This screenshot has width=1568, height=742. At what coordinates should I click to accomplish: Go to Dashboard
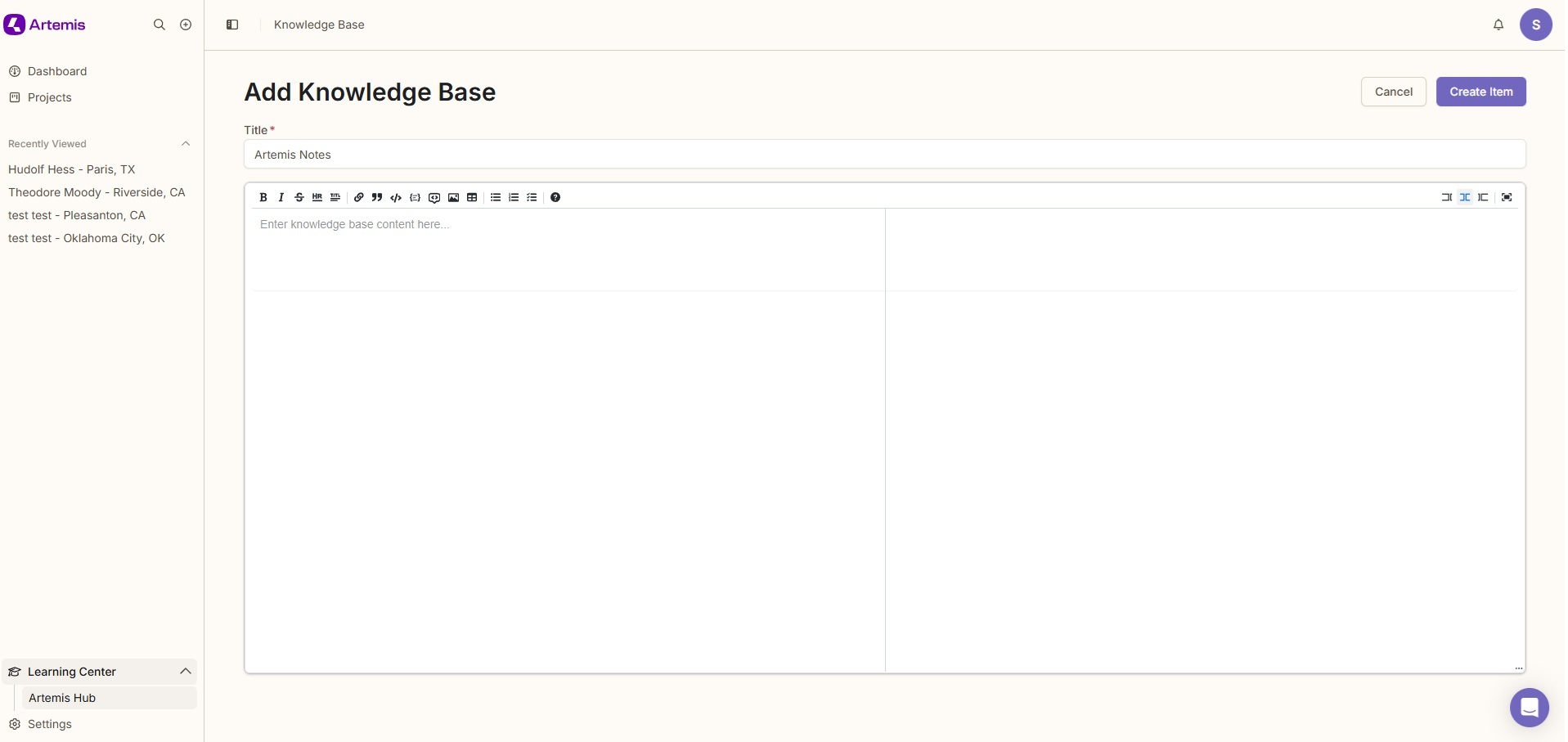[x=57, y=71]
